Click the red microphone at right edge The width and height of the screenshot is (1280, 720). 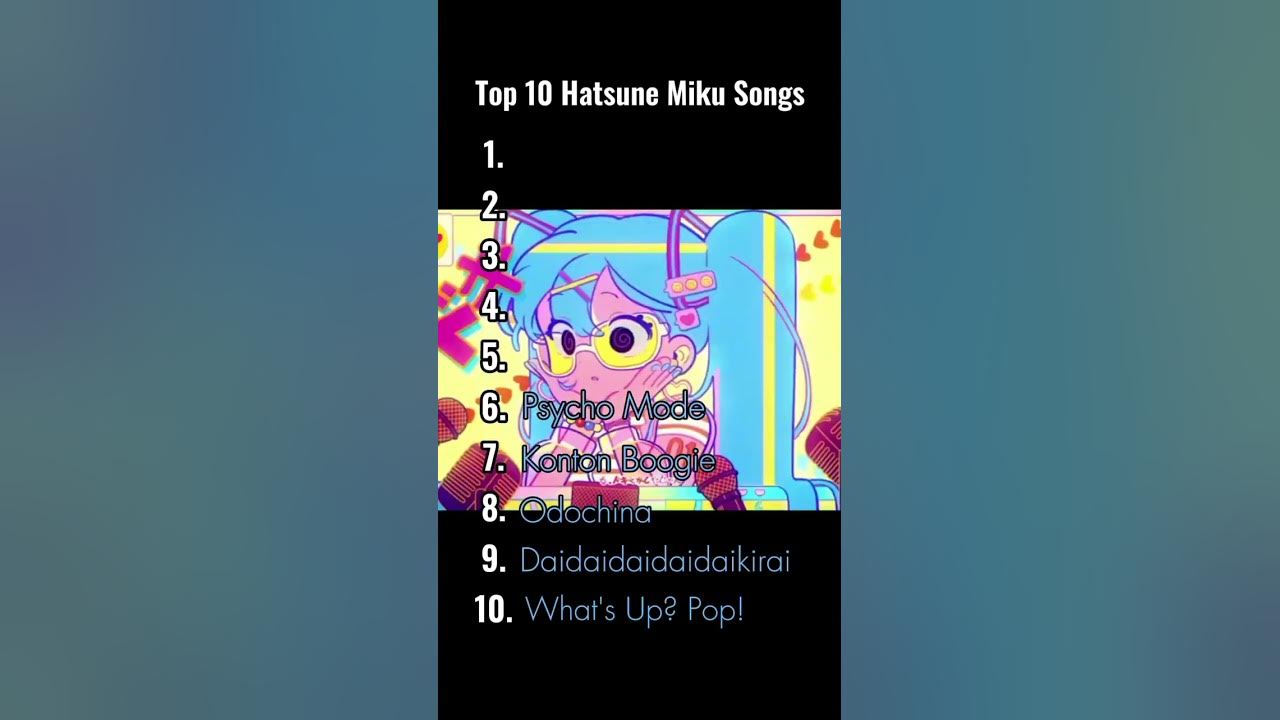point(824,440)
